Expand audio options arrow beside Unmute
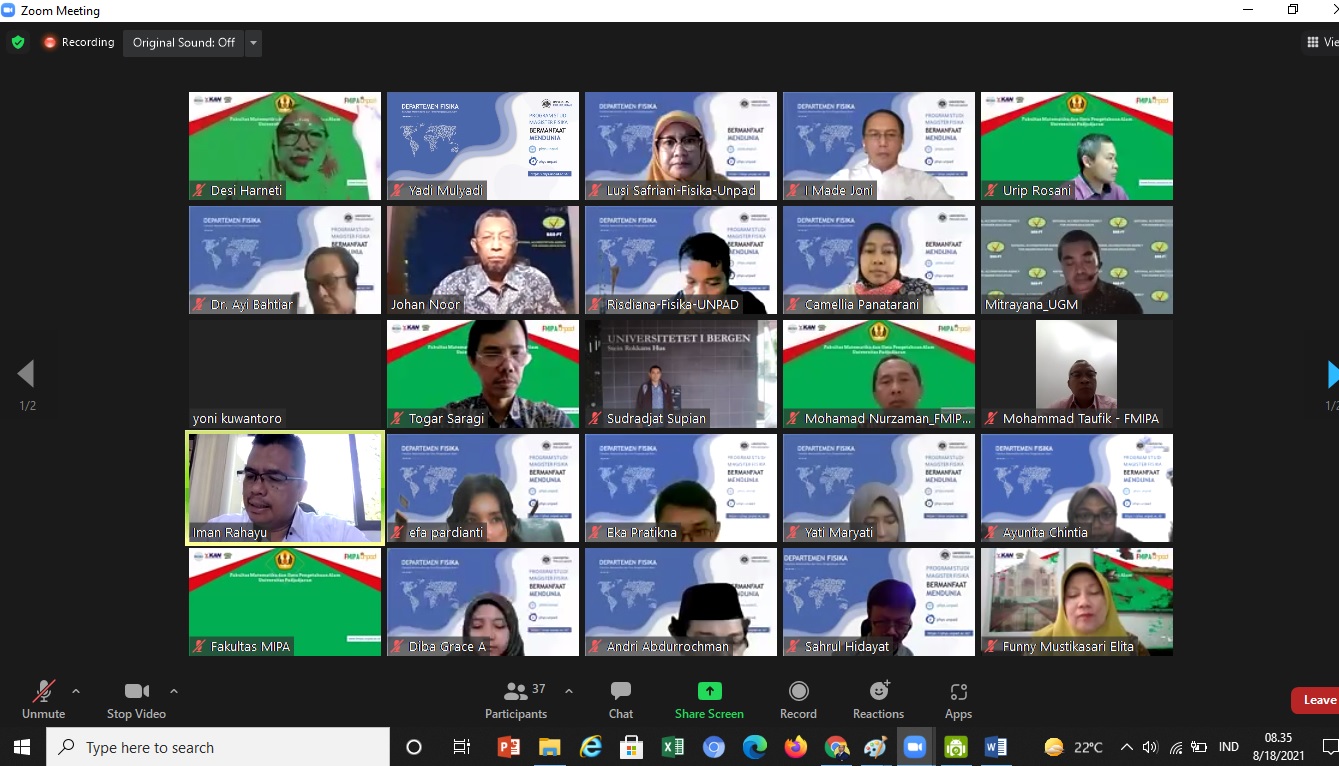 [x=76, y=691]
